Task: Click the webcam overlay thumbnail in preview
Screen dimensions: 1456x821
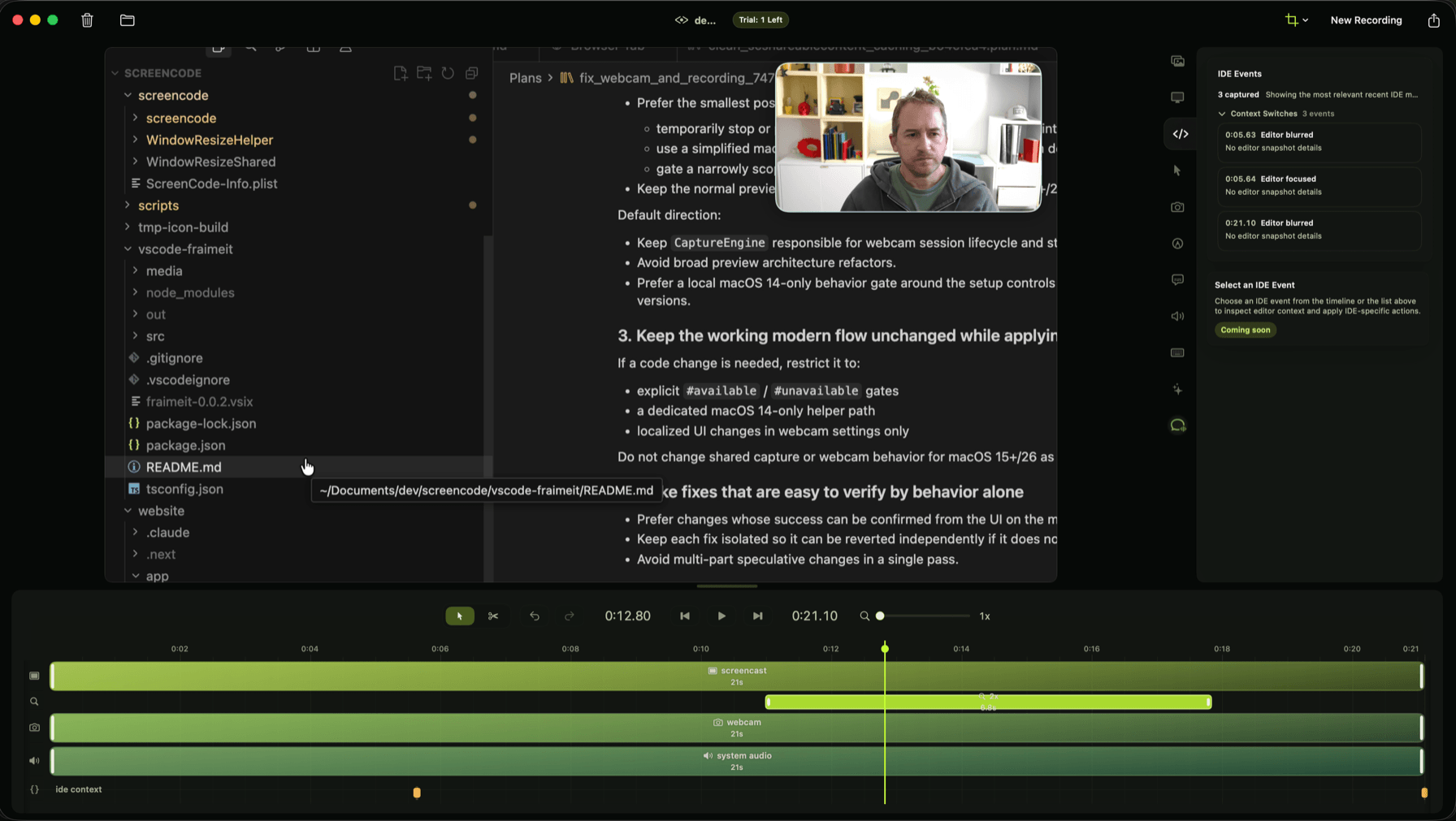Action: tap(908, 137)
